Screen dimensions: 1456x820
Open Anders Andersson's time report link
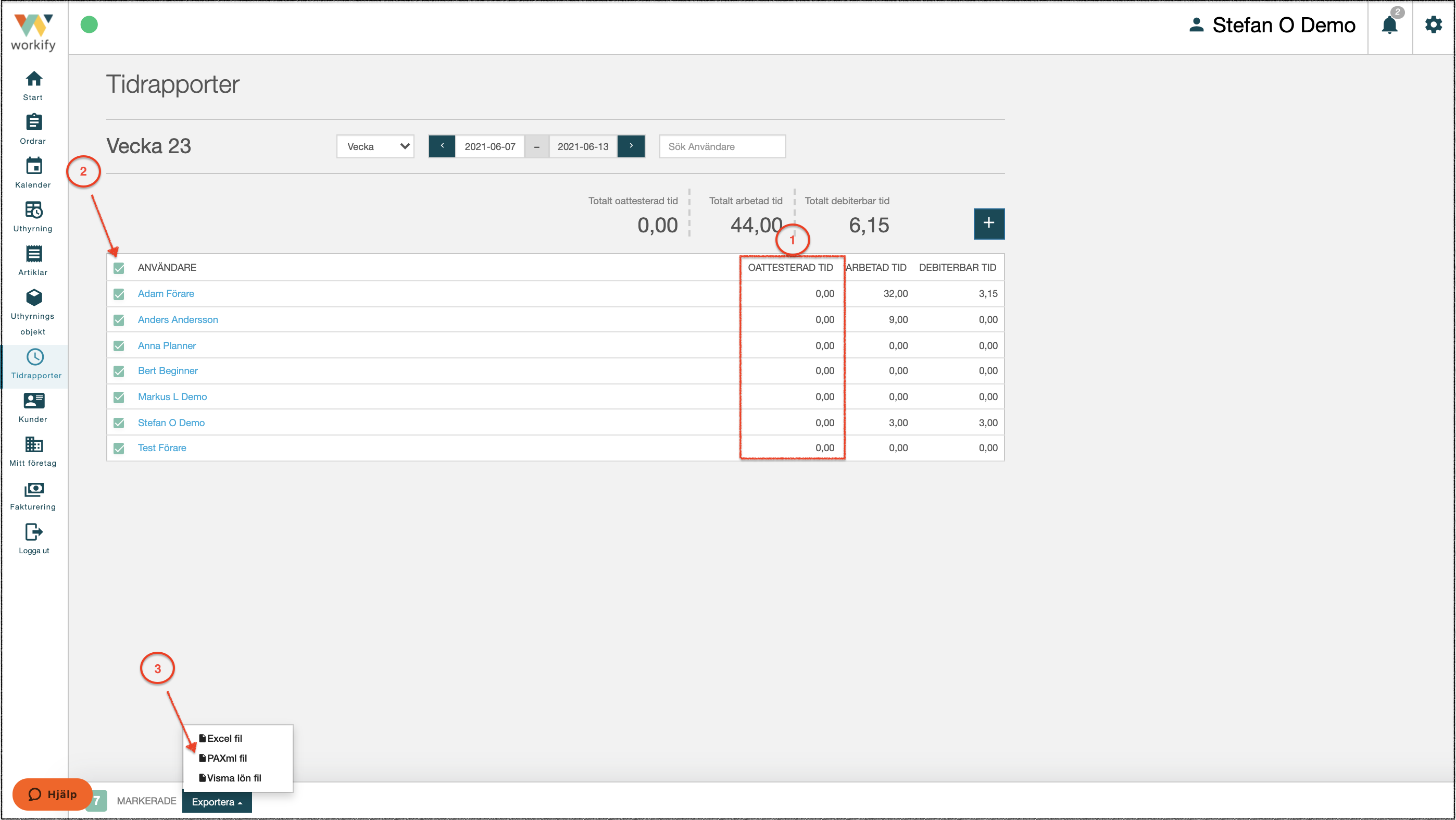[x=178, y=319]
